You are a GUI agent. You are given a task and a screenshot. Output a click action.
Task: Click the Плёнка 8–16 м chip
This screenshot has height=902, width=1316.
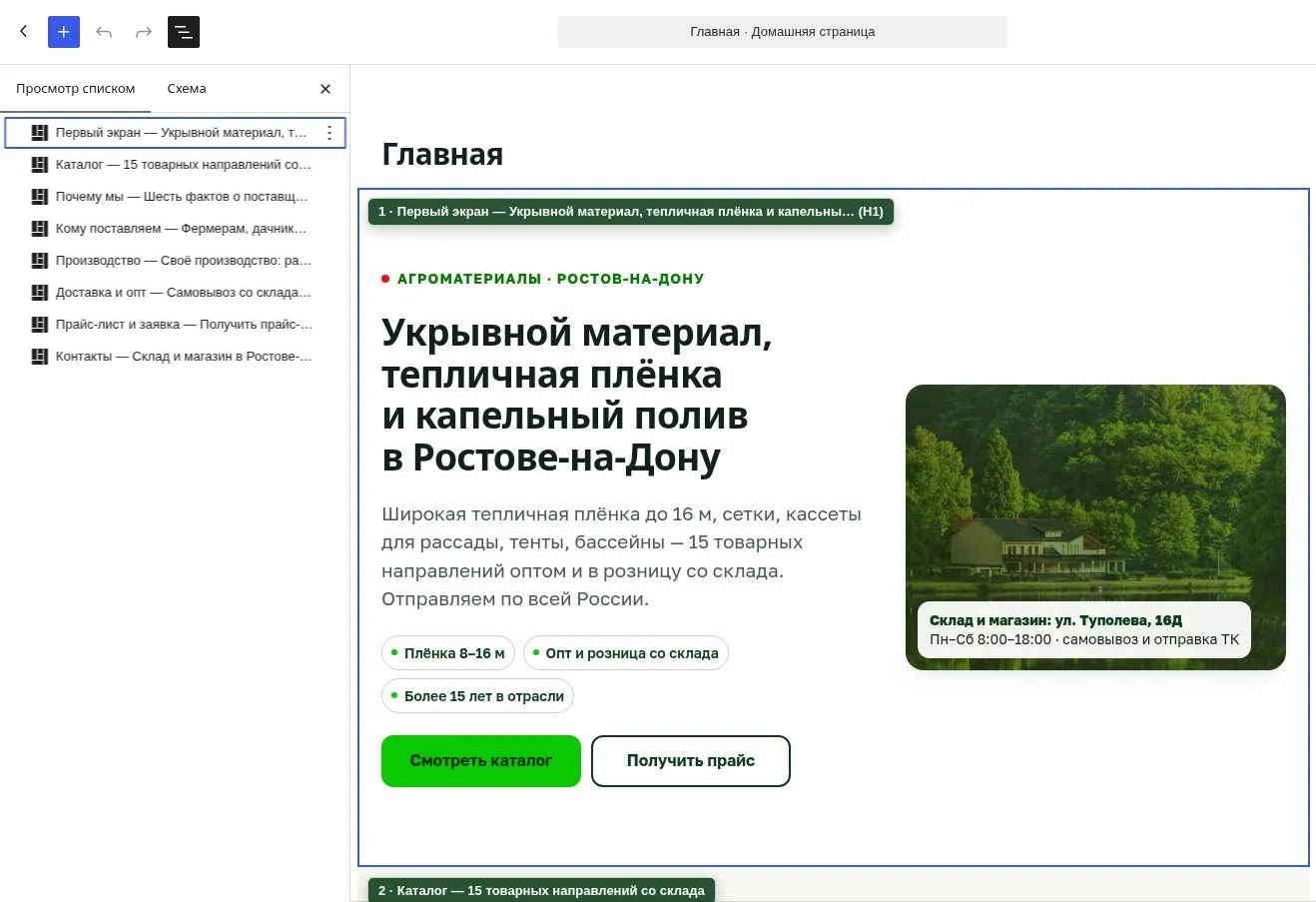tap(448, 653)
